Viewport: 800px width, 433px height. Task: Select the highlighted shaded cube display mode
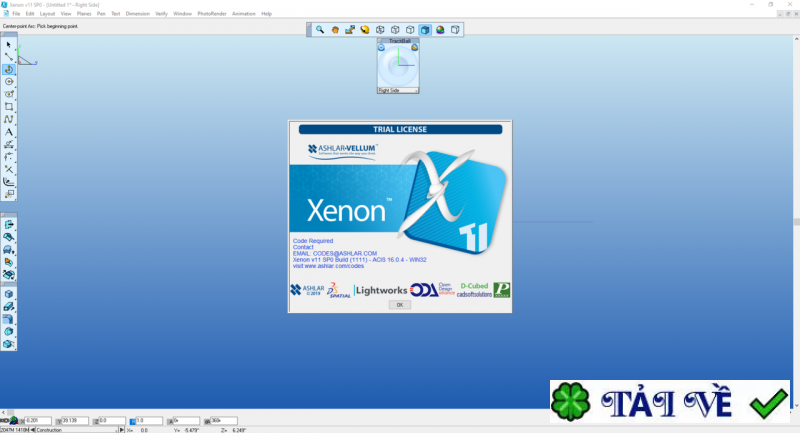coord(425,30)
